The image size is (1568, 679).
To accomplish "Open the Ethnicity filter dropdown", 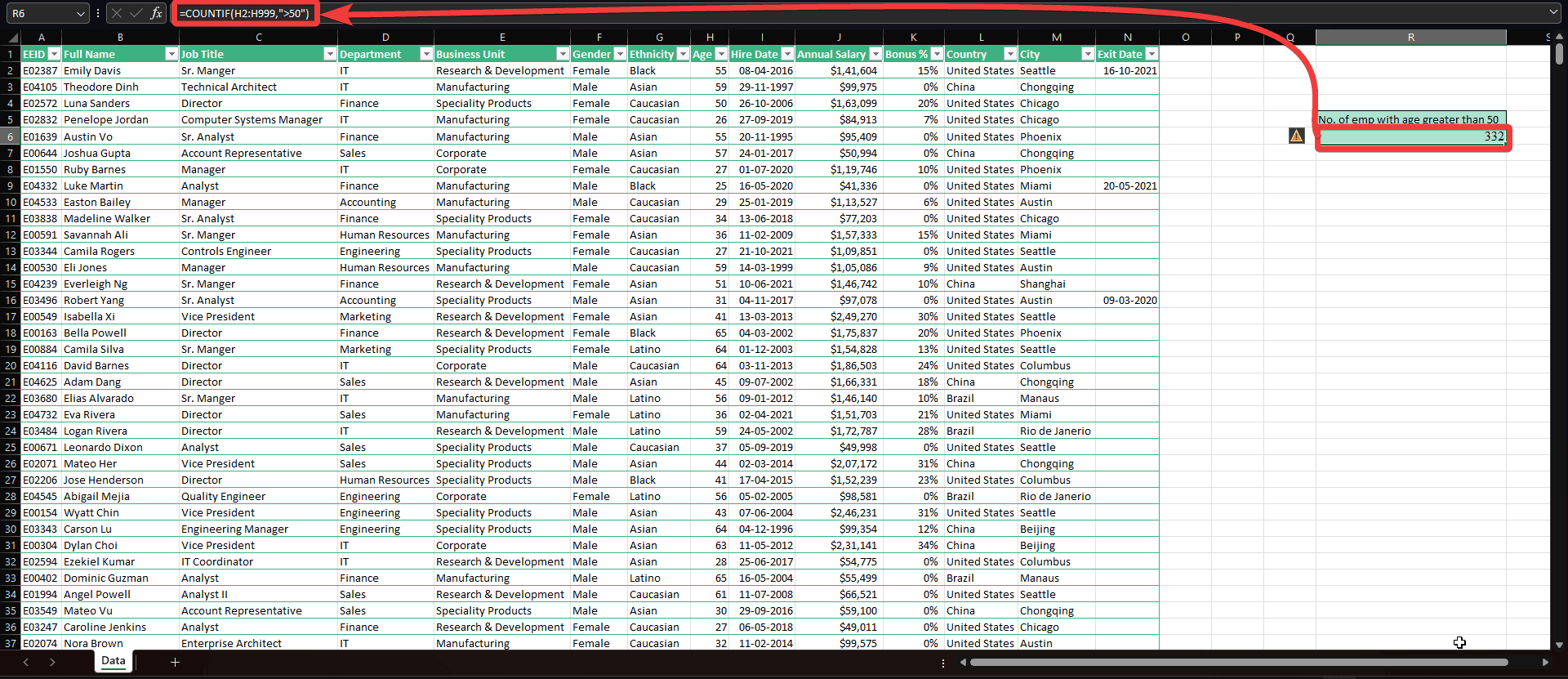I will coord(683,54).
